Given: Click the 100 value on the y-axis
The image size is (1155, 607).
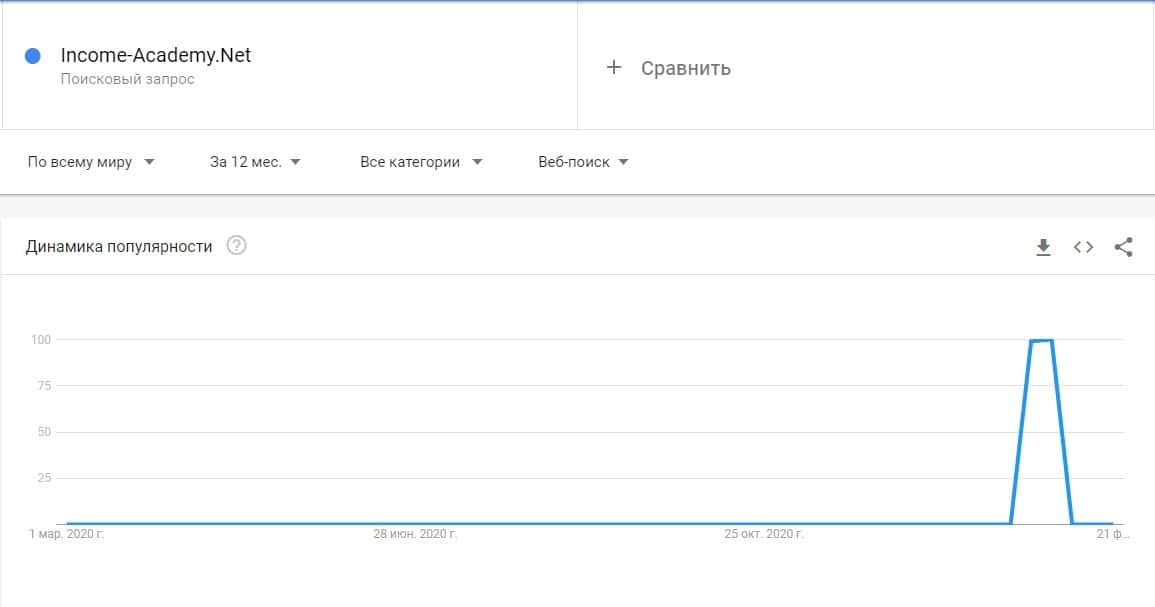Looking at the screenshot, I should (41, 340).
